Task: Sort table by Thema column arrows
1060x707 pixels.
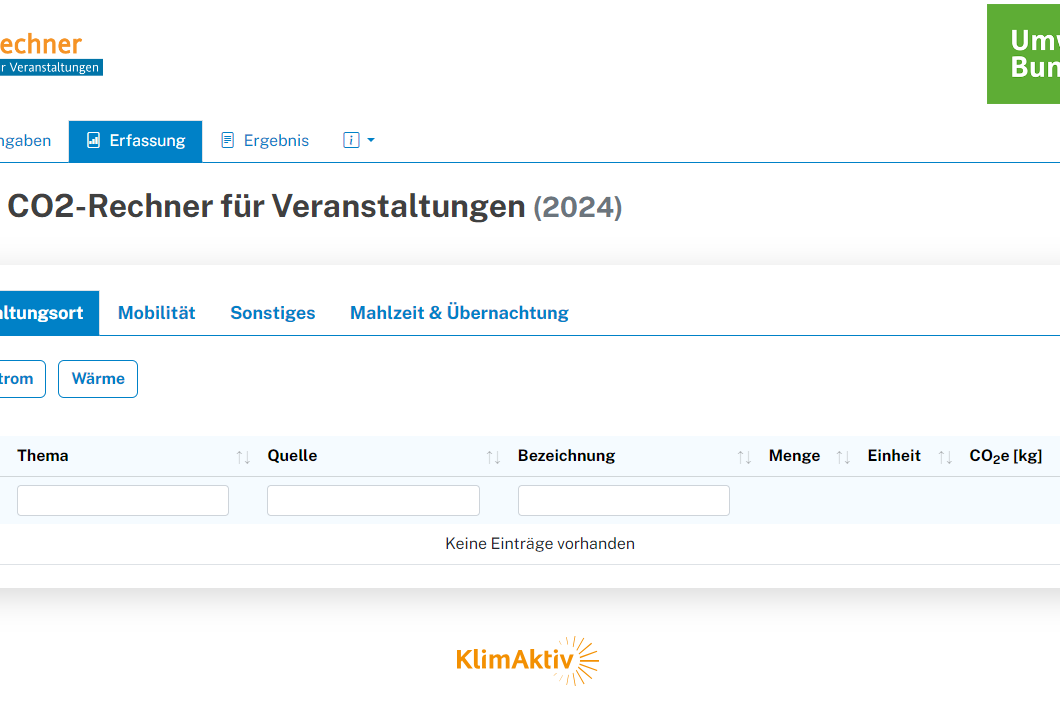Action: pyautogui.click(x=243, y=457)
